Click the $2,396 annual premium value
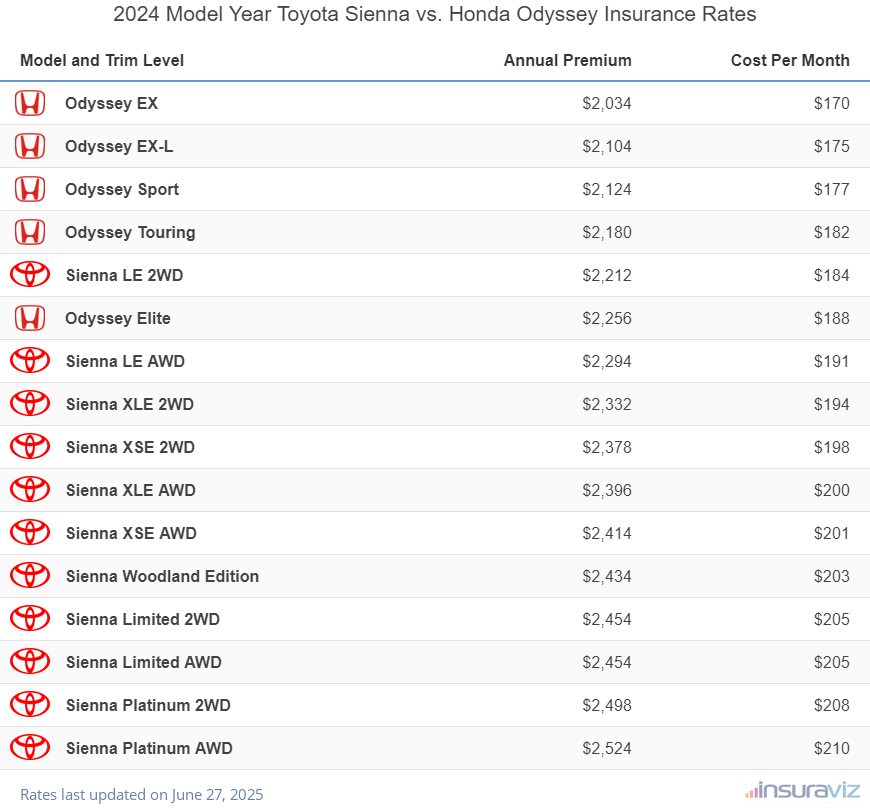 coord(607,490)
